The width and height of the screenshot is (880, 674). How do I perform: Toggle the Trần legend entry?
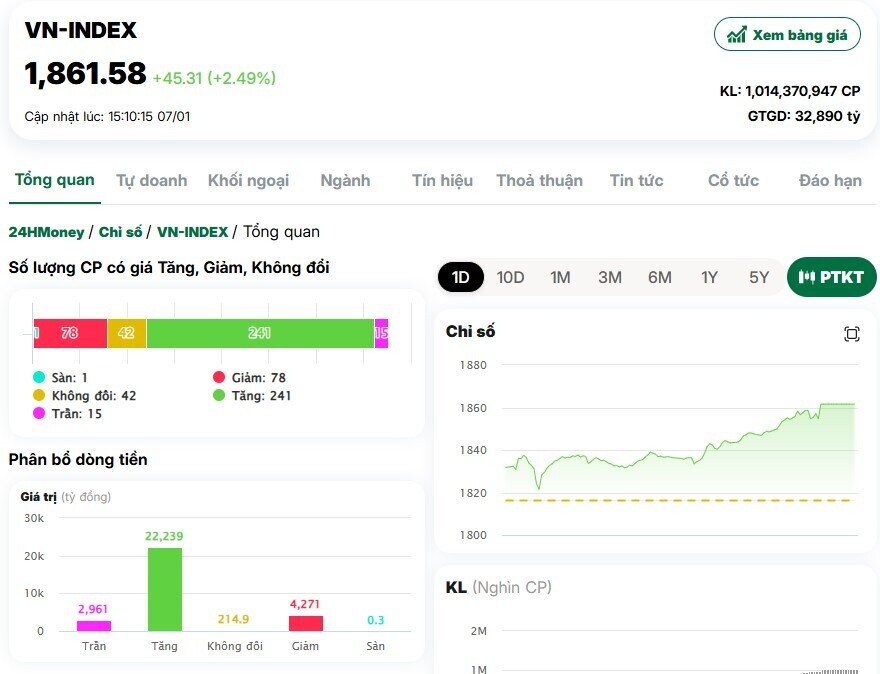(x=67, y=414)
